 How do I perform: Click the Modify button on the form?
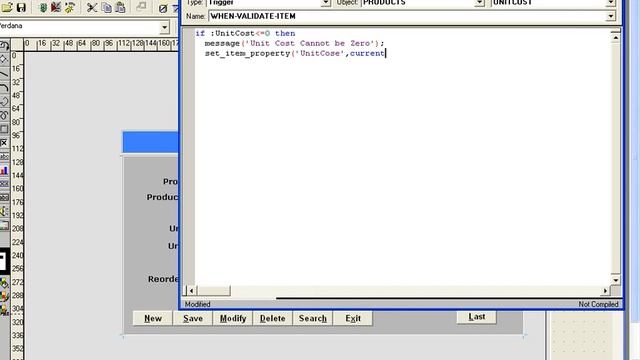[x=233, y=318]
